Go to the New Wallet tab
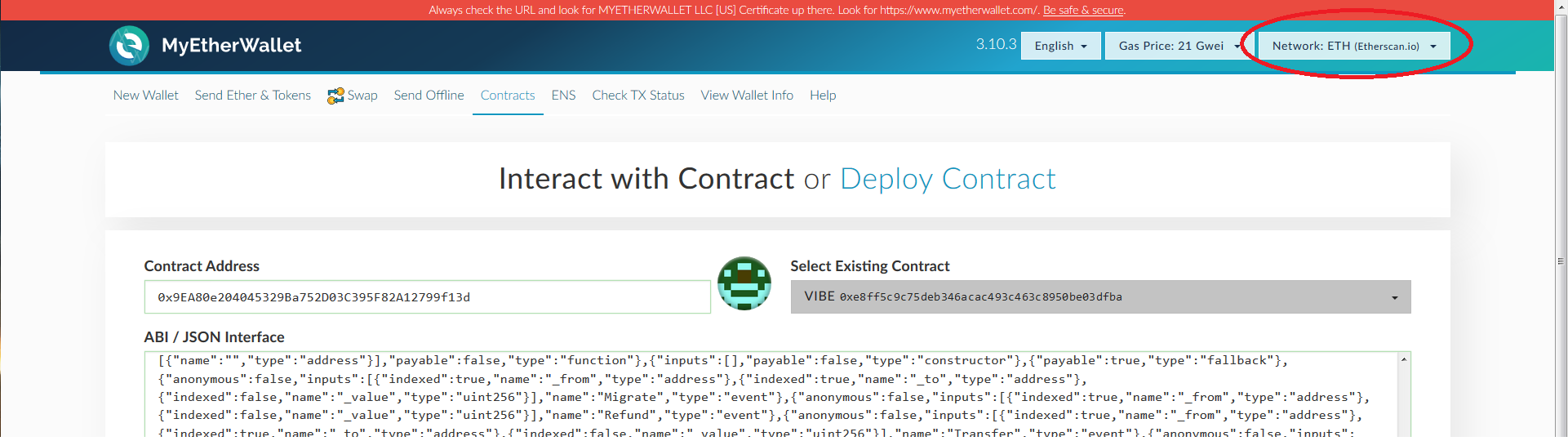Viewport: 1568px width, 441px height. (145, 96)
